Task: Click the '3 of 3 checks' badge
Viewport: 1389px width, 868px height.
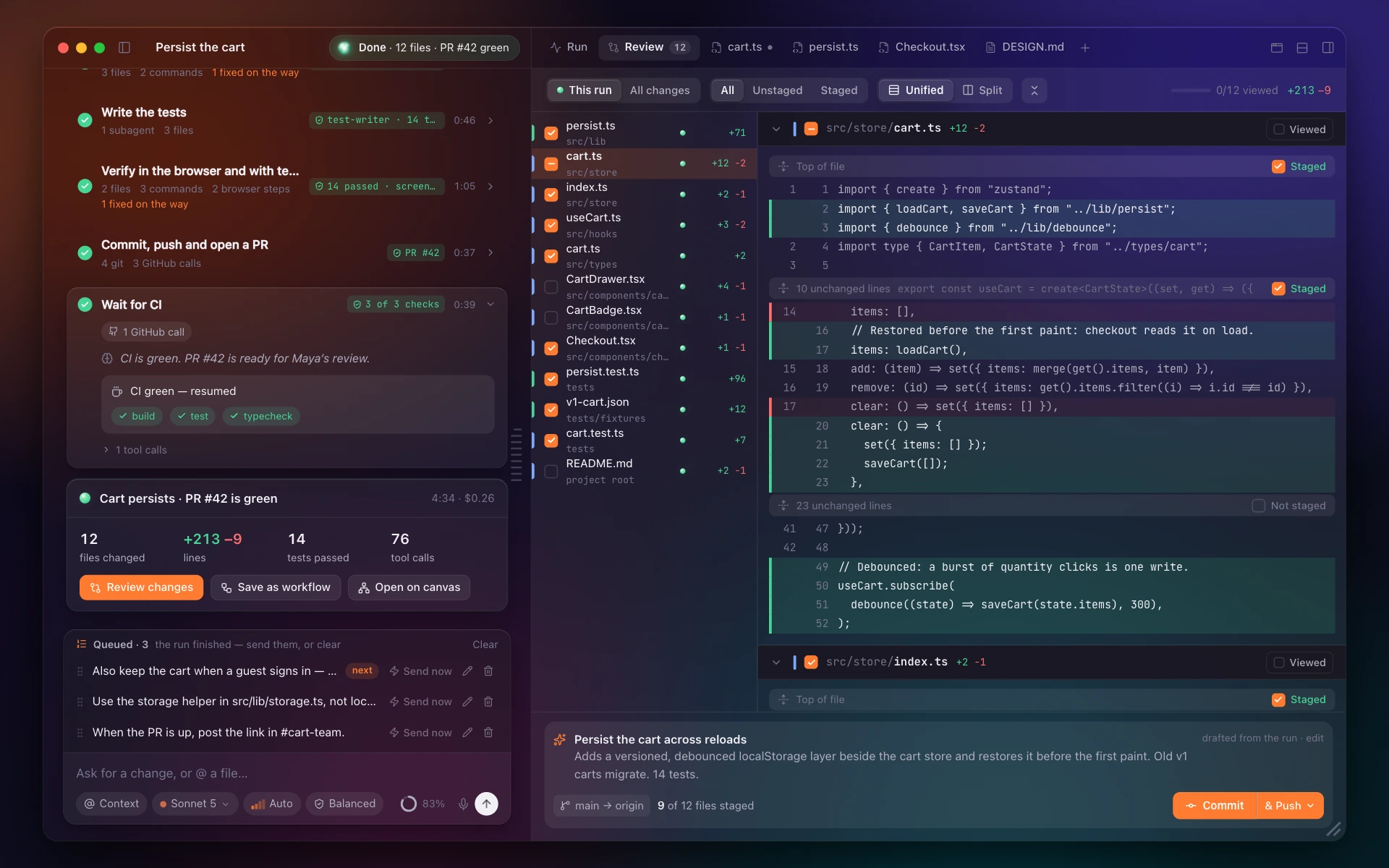Action: pos(396,305)
